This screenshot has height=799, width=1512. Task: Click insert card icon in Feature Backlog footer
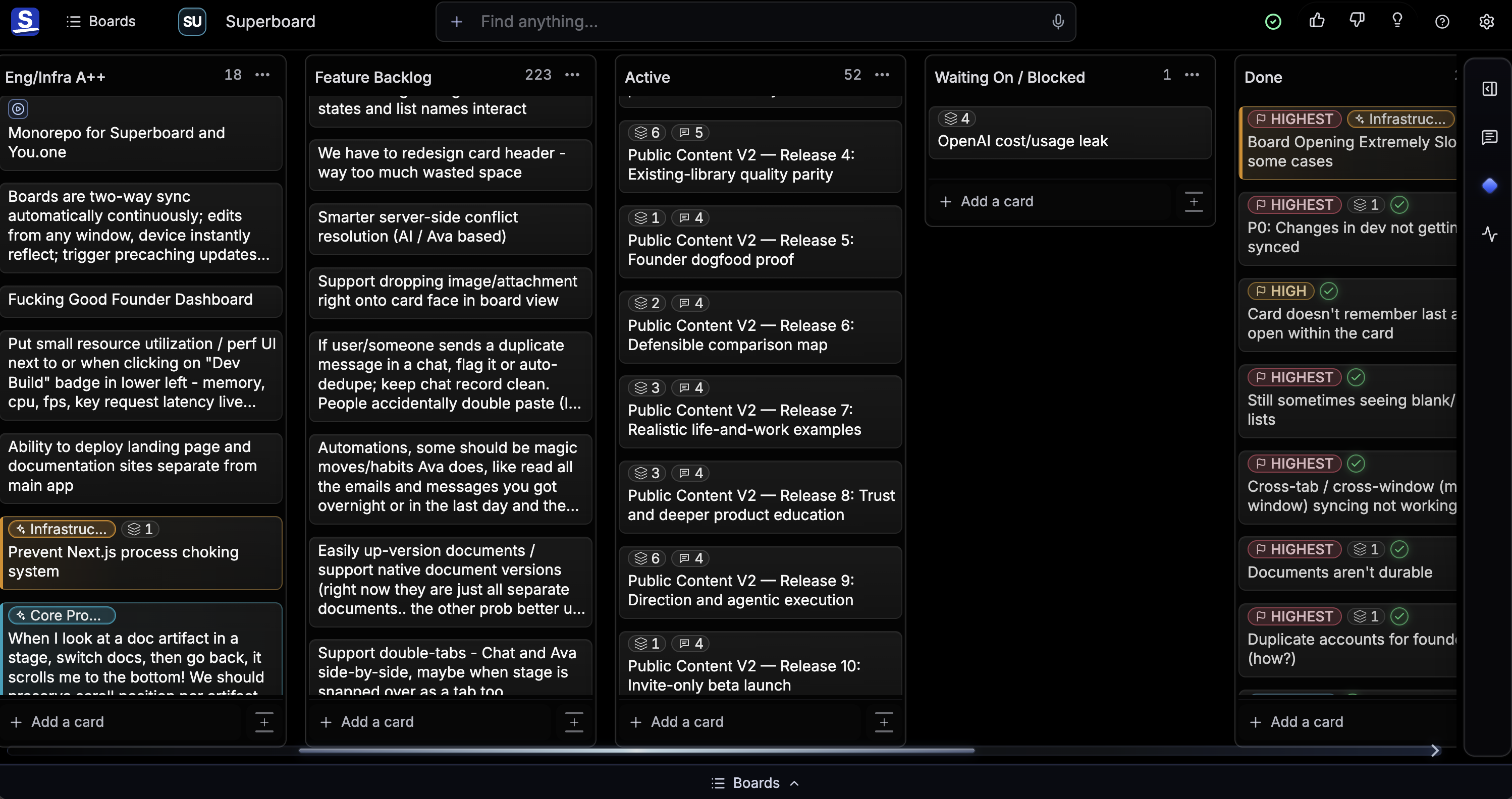pos(574,722)
